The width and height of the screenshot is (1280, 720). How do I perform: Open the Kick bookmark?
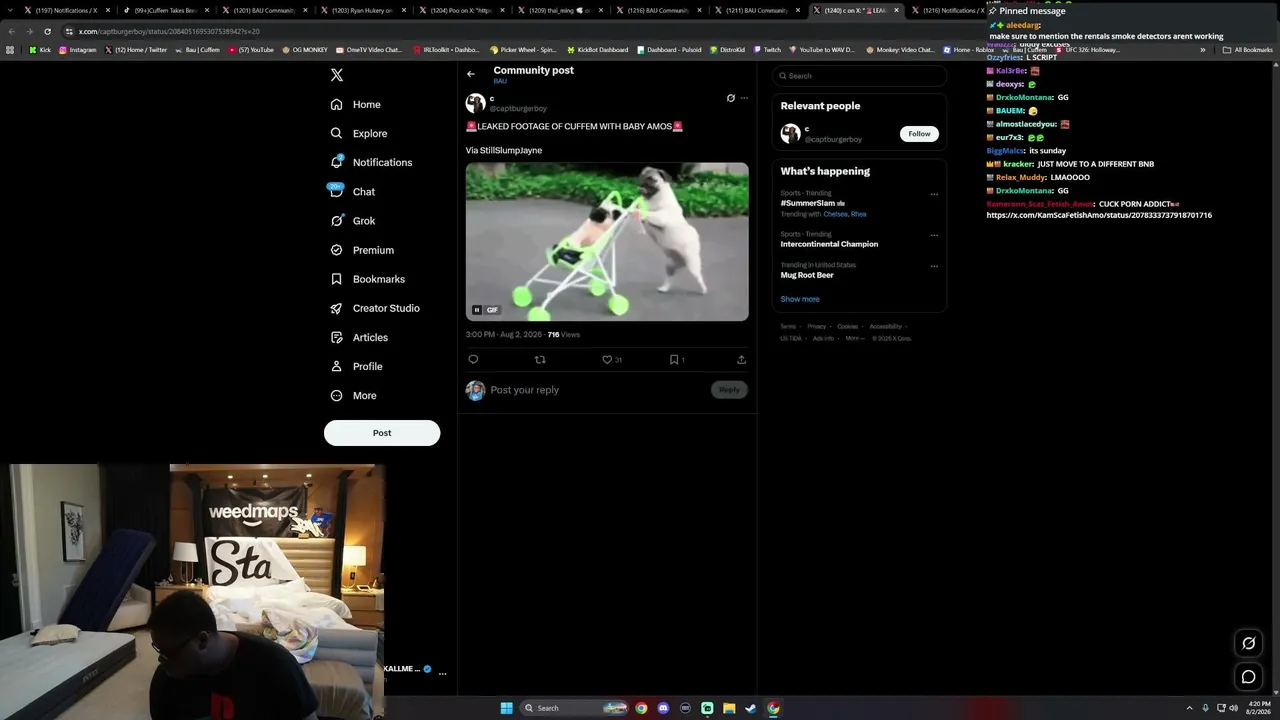point(39,49)
